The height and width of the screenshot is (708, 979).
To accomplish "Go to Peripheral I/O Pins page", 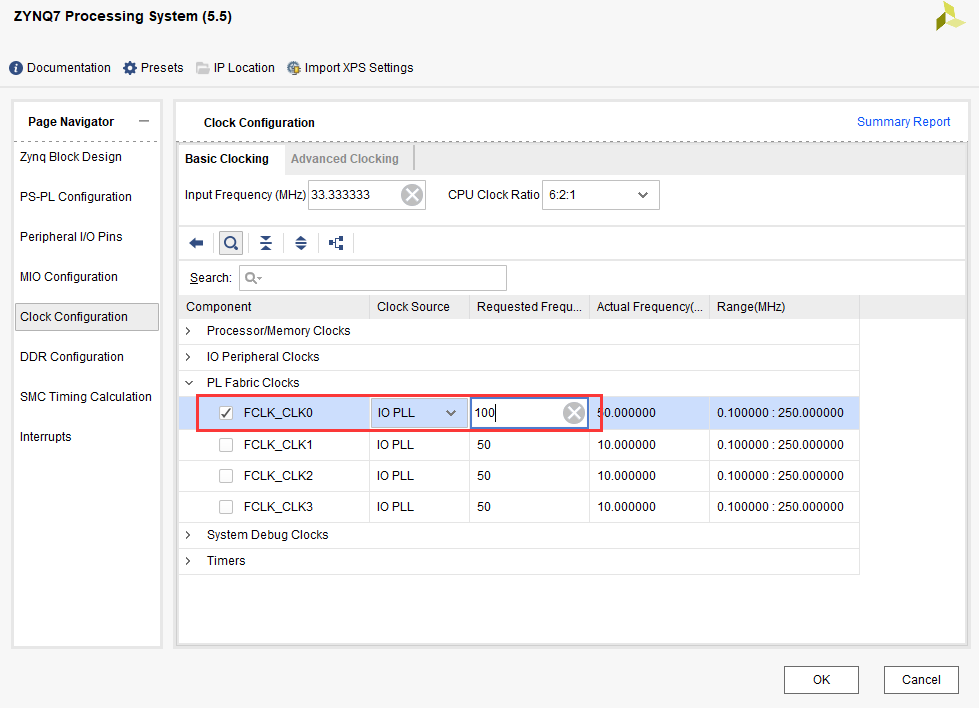I will pyautogui.click(x=71, y=237).
